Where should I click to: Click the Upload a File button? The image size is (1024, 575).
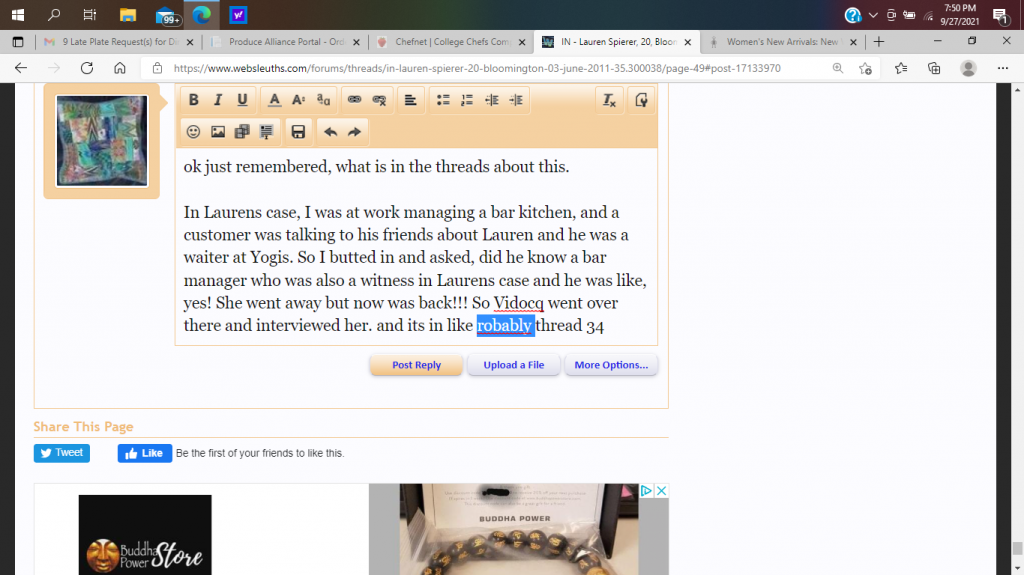[x=513, y=365]
